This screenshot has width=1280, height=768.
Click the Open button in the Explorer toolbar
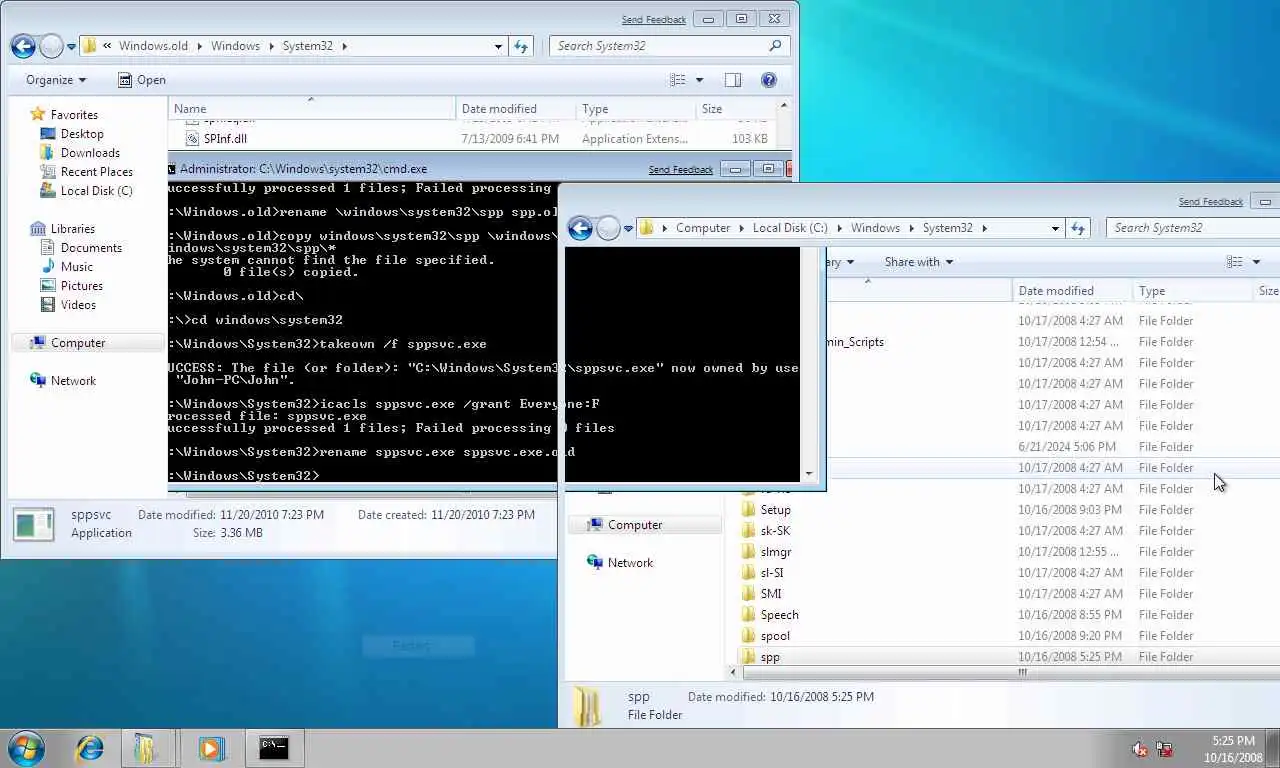(x=142, y=80)
